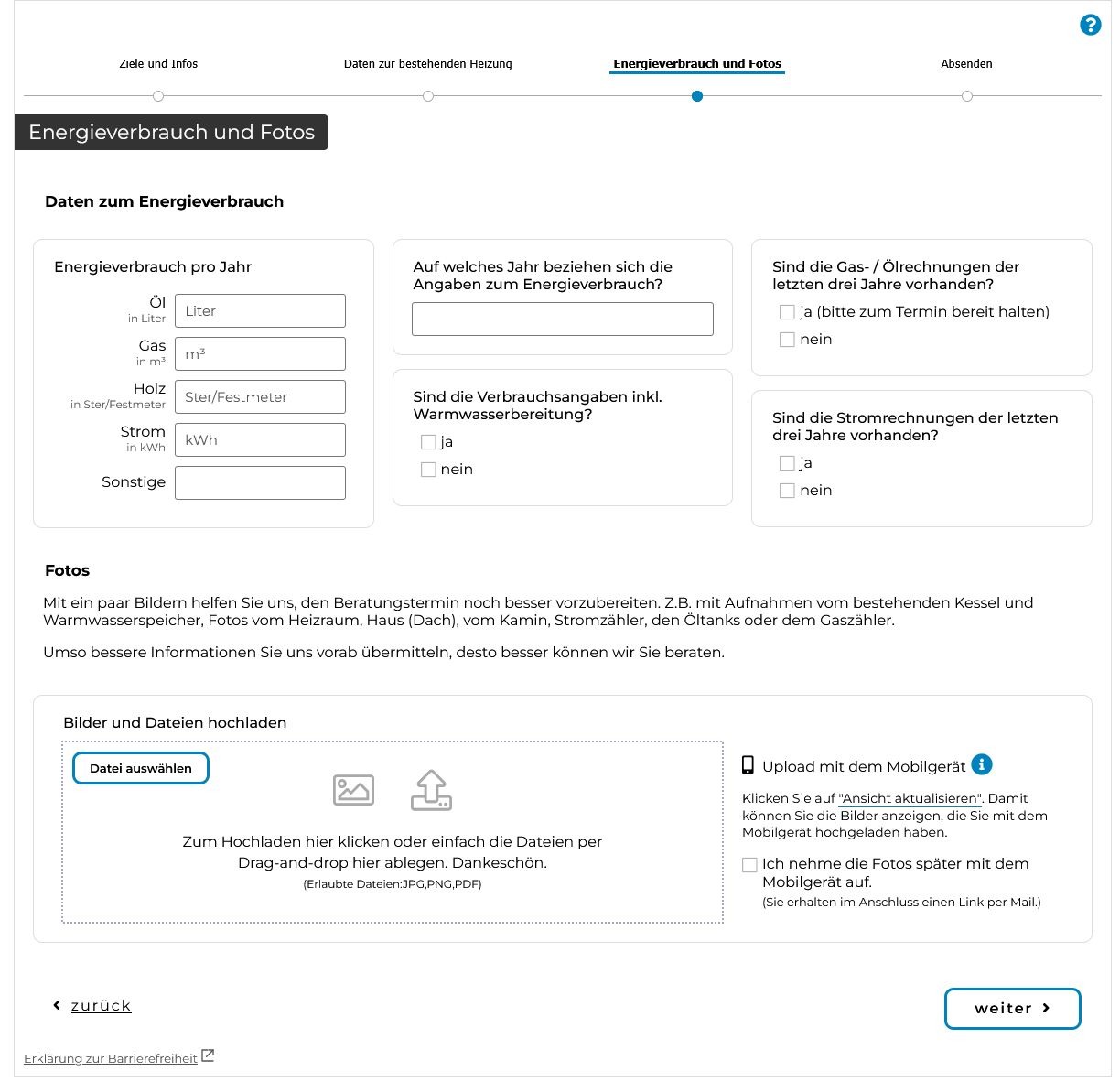Click the Öl Liter input field
1120x1082 pixels.
(x=260, y=310)
